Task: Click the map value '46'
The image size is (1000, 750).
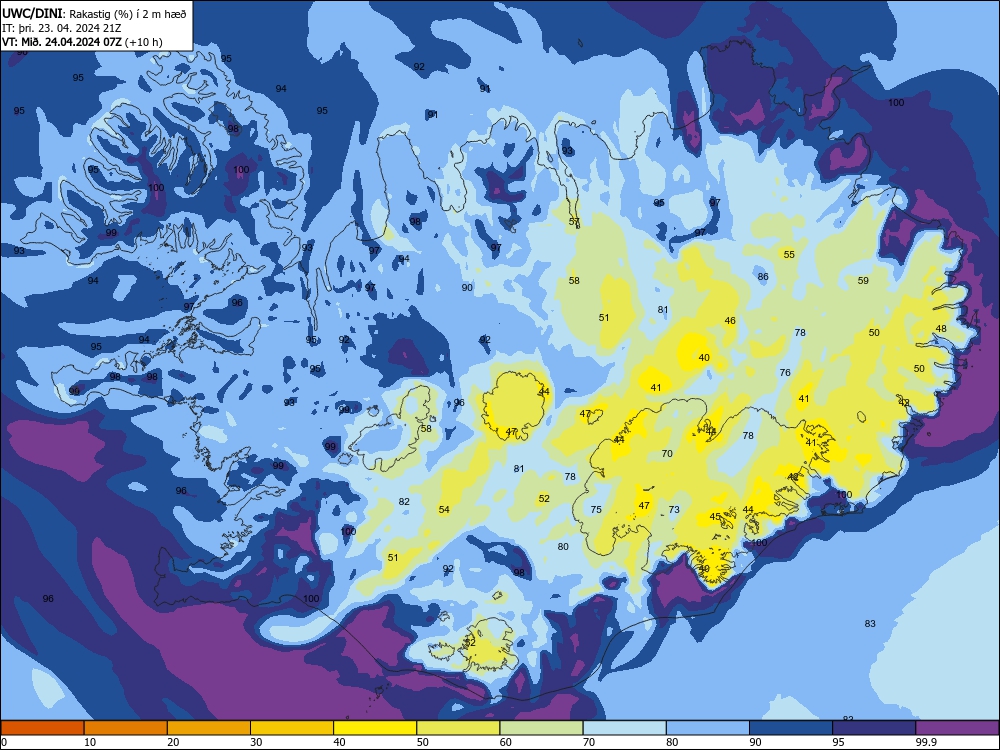Action: (x=730, y=321)
